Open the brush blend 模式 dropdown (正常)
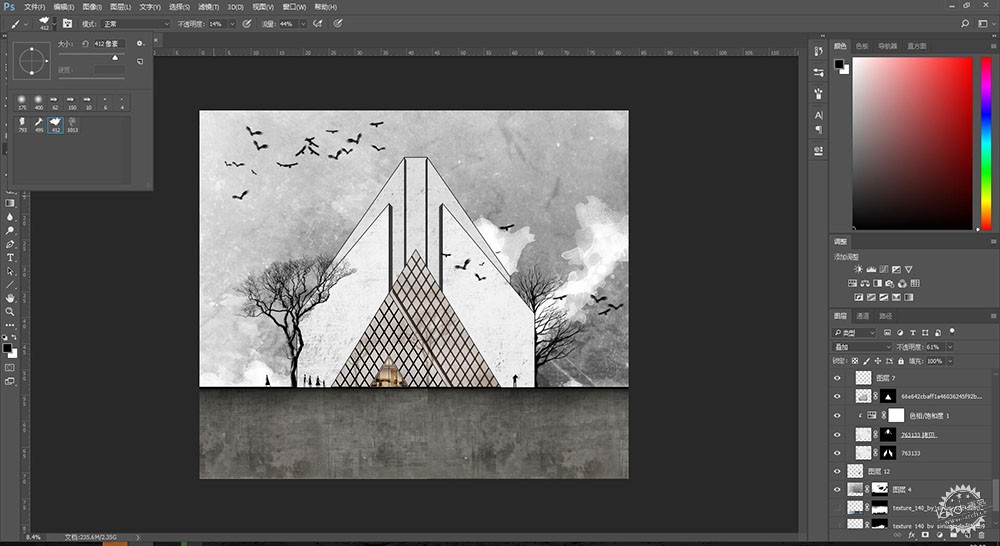 tap(136, 24)
